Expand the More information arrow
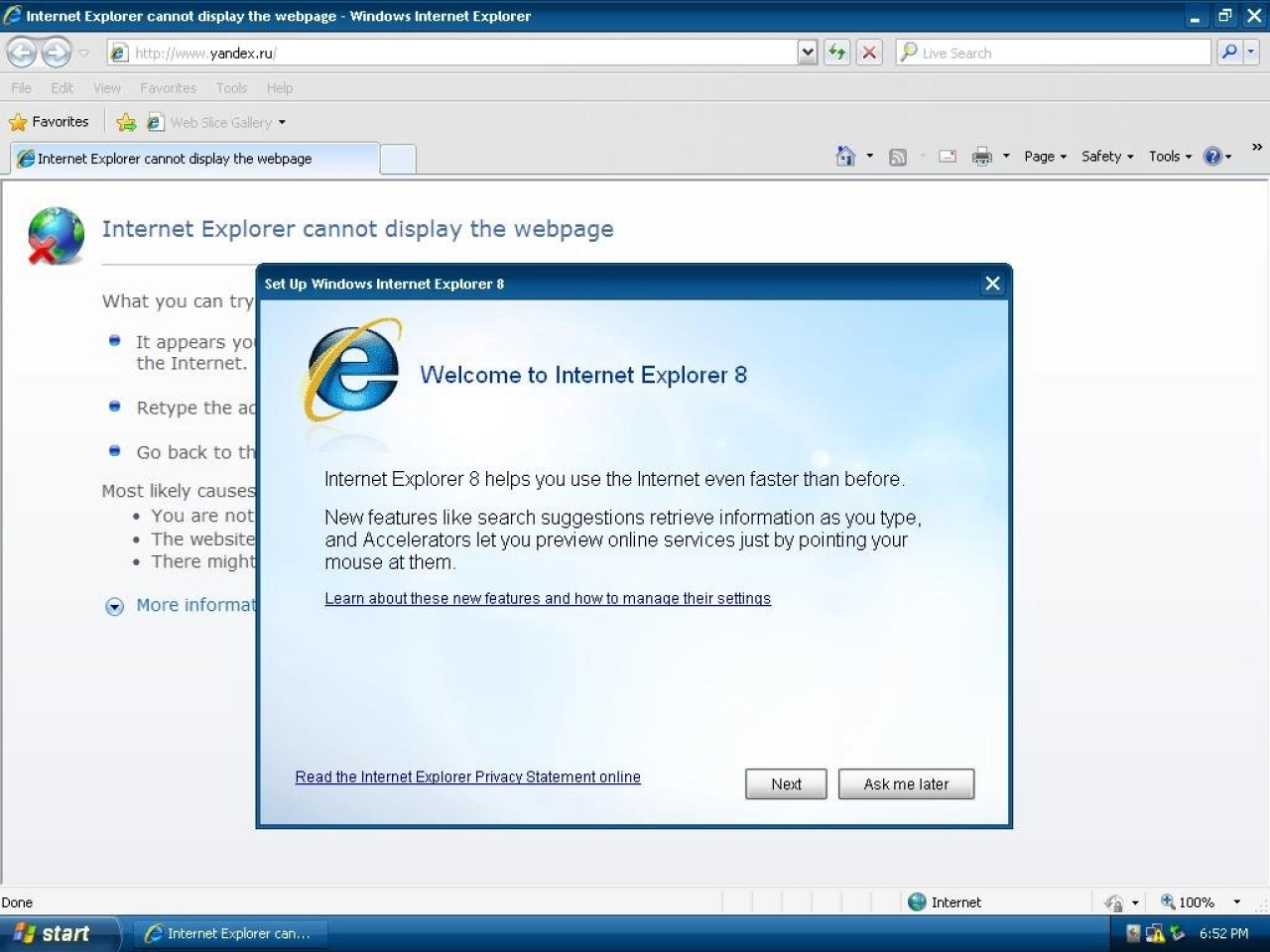Image resolution: width=1270 pixels, height=952 pixels. point(115,606)
